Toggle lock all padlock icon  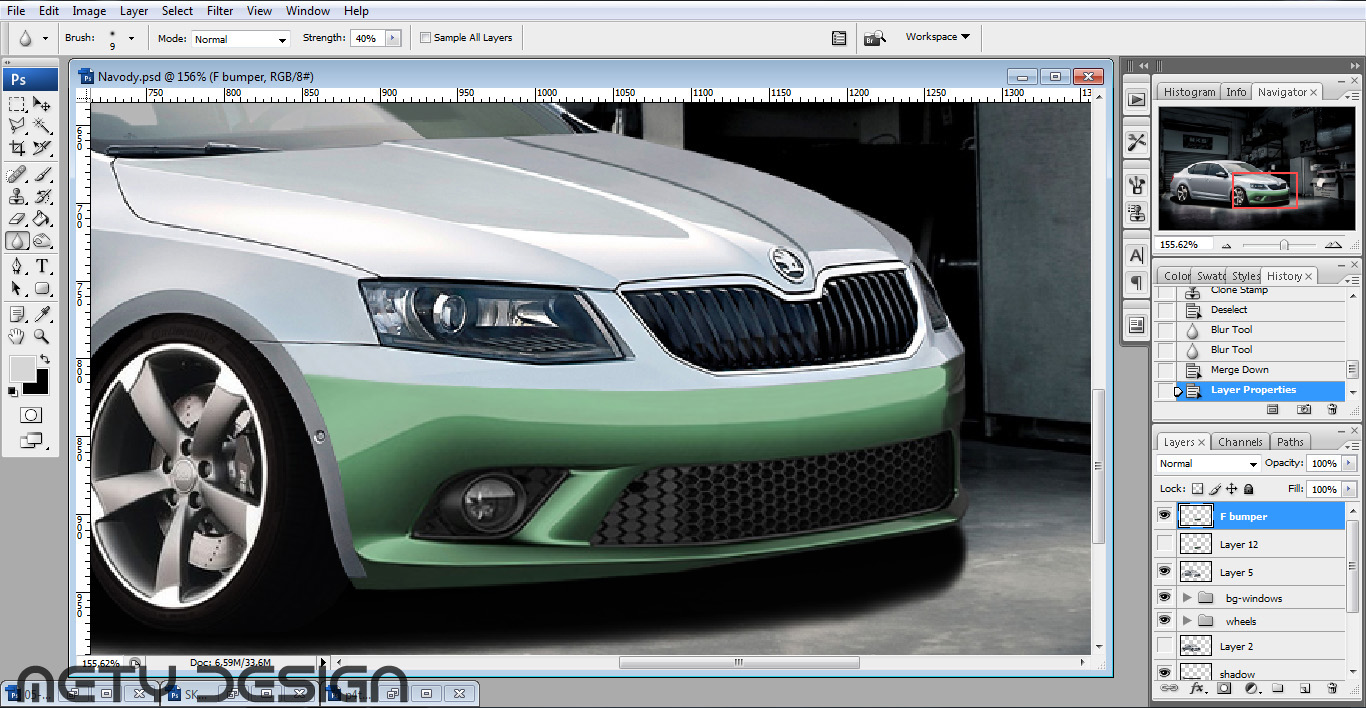point(1249,489)
